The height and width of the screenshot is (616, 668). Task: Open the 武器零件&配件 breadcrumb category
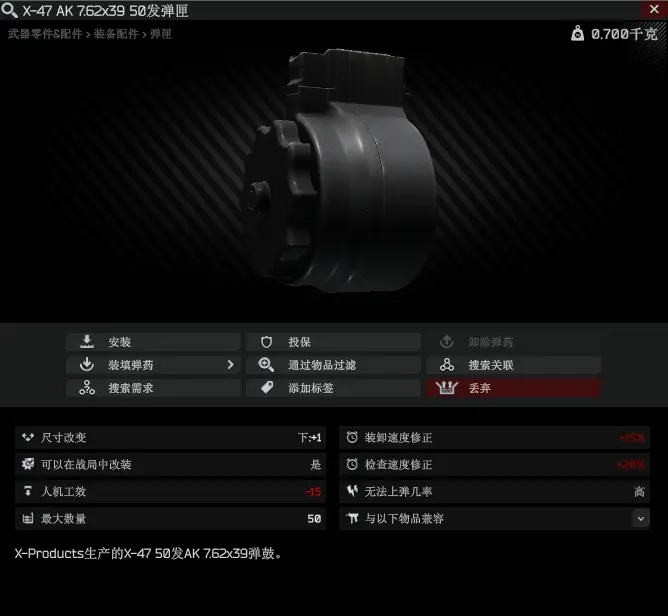pyautogui.click(x=45, y=34)
